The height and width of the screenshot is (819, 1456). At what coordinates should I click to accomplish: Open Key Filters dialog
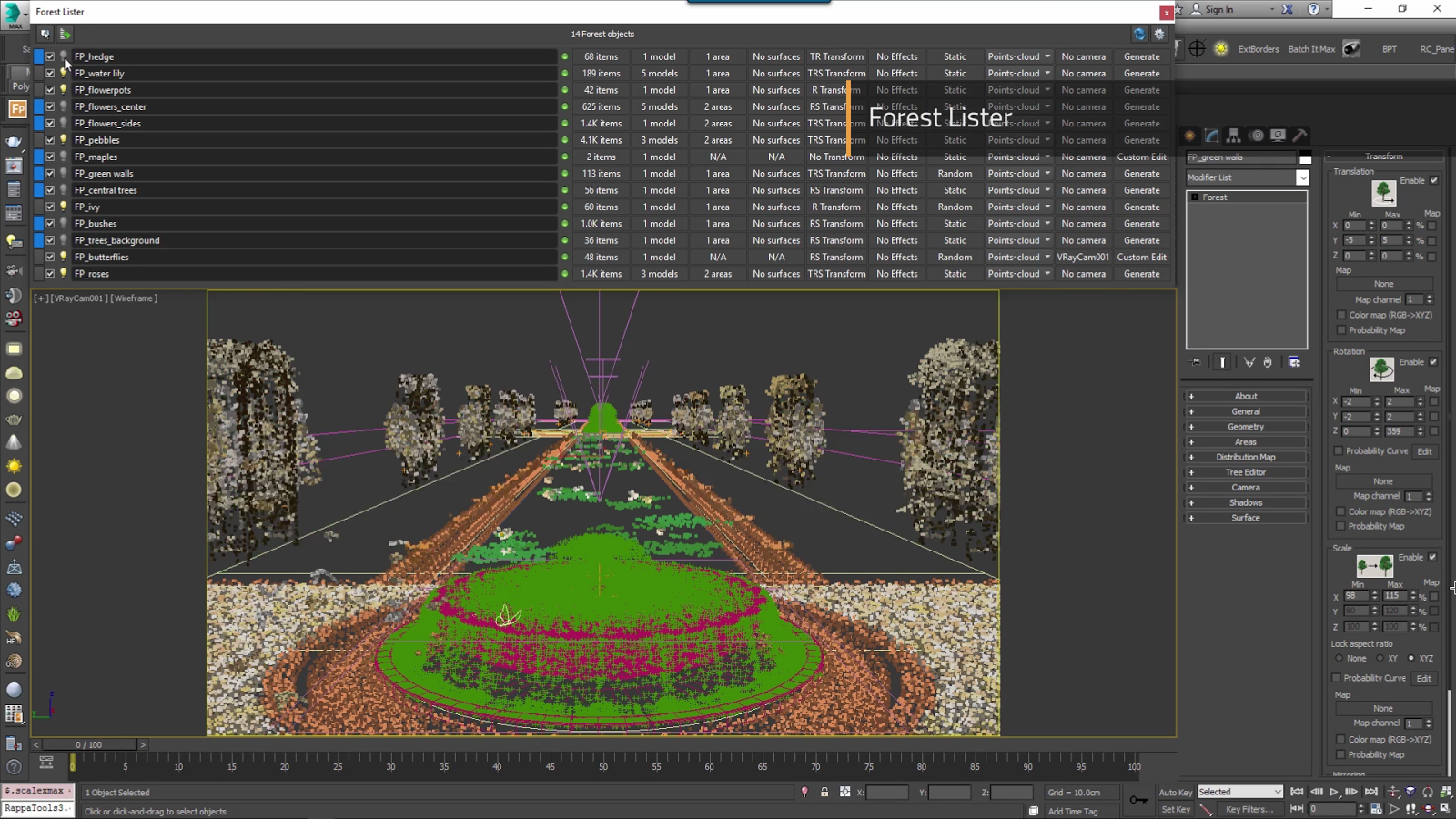pyautogui.click(x=1249, y=809)
